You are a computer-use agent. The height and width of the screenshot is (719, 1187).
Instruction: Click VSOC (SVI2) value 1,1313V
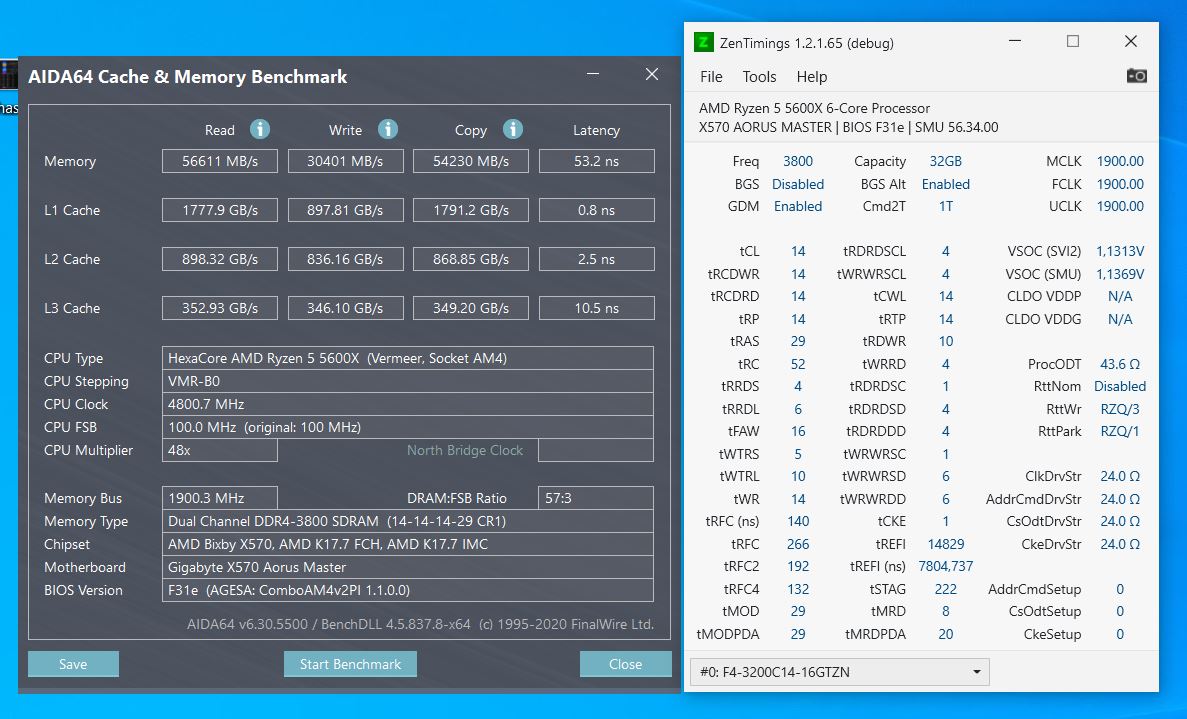click(x=1120, y=251)
